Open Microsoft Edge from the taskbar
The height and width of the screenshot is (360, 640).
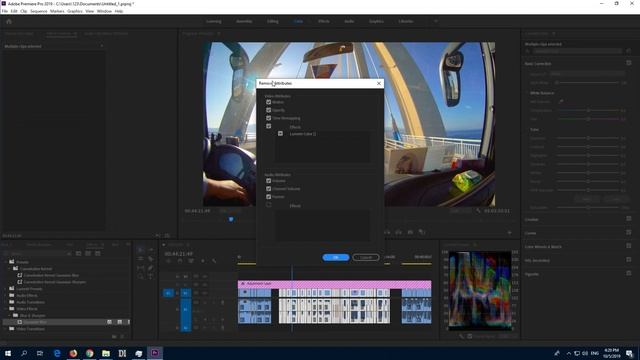57,353
